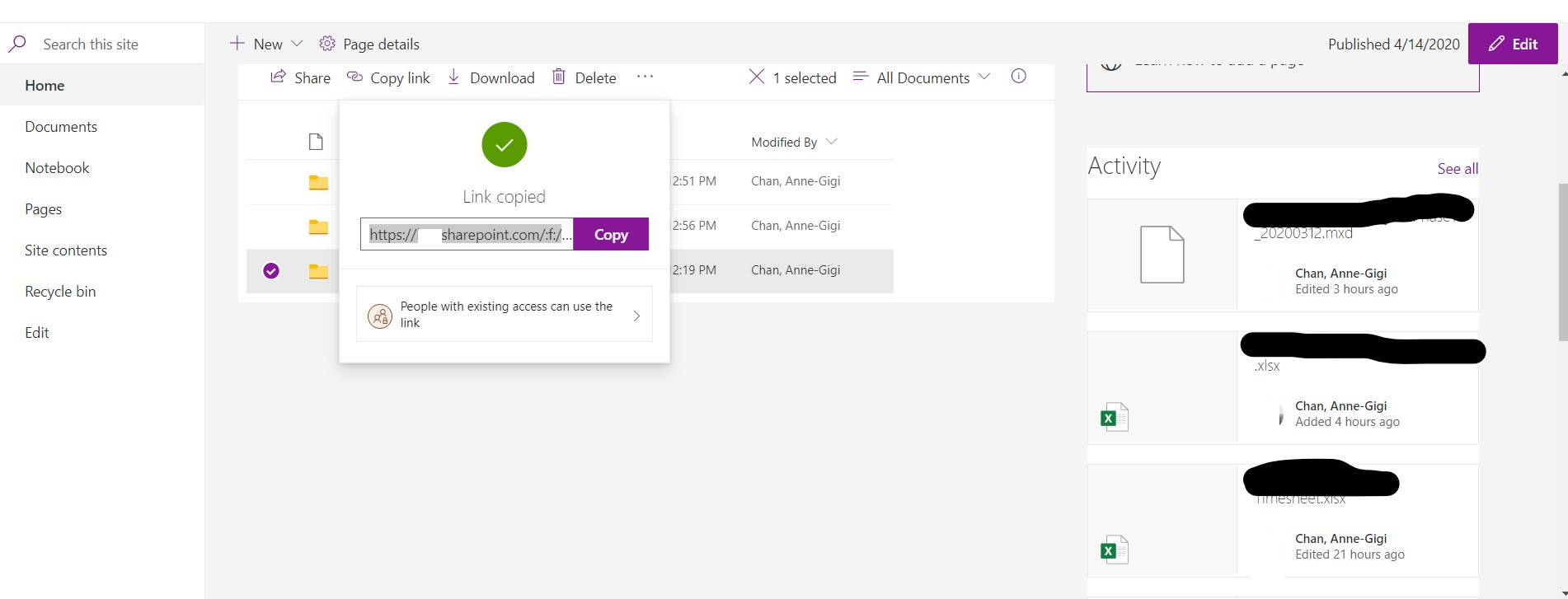
Task: Click the purple Copy button
Action: coord(611,234)
